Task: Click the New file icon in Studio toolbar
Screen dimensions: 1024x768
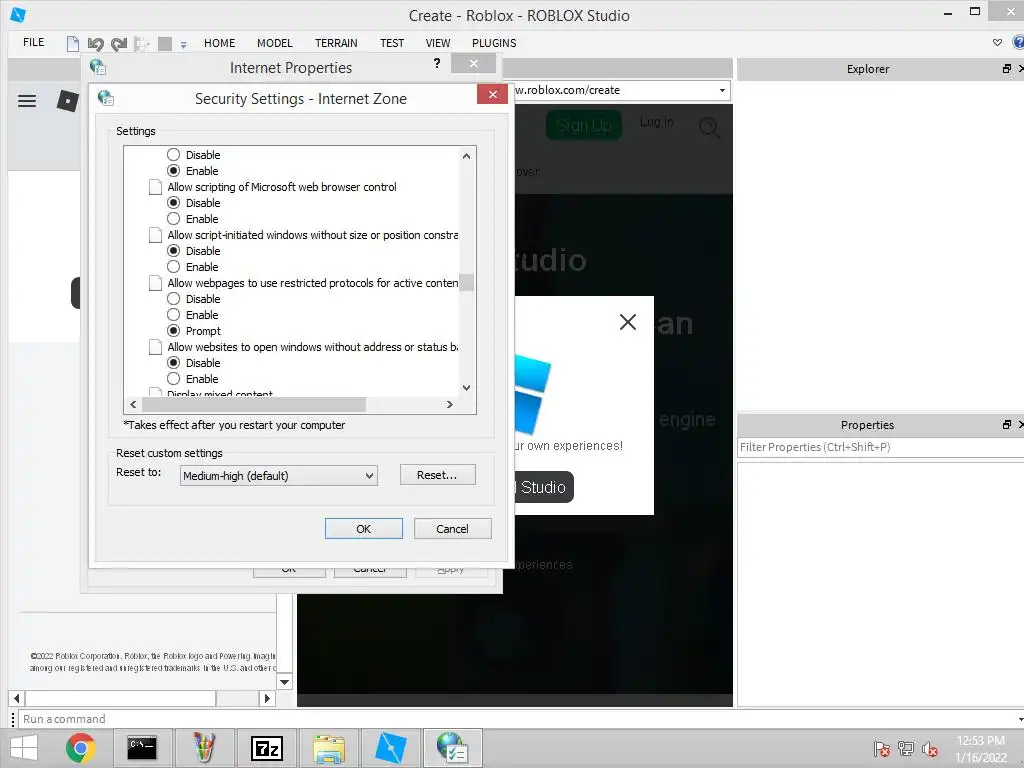Action: click(x=72, y=44)
